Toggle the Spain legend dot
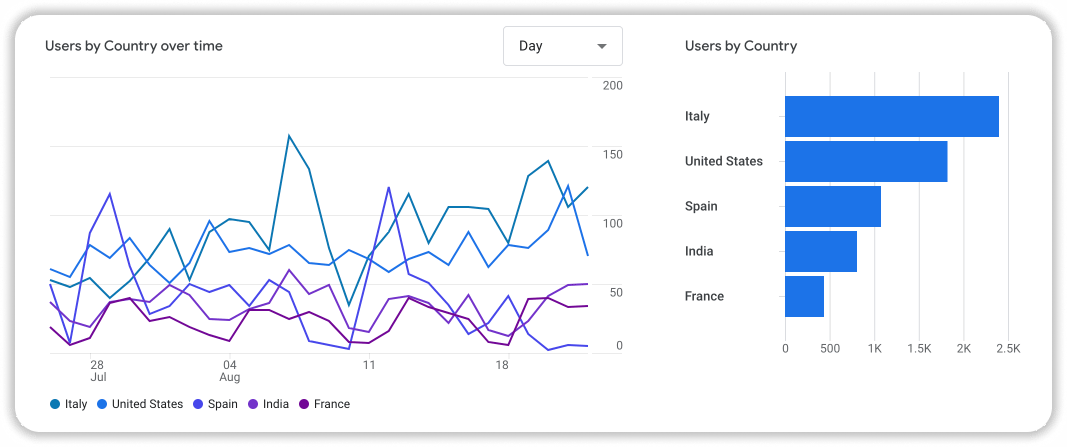1067x447 pixels. click(x=200, y=404)
